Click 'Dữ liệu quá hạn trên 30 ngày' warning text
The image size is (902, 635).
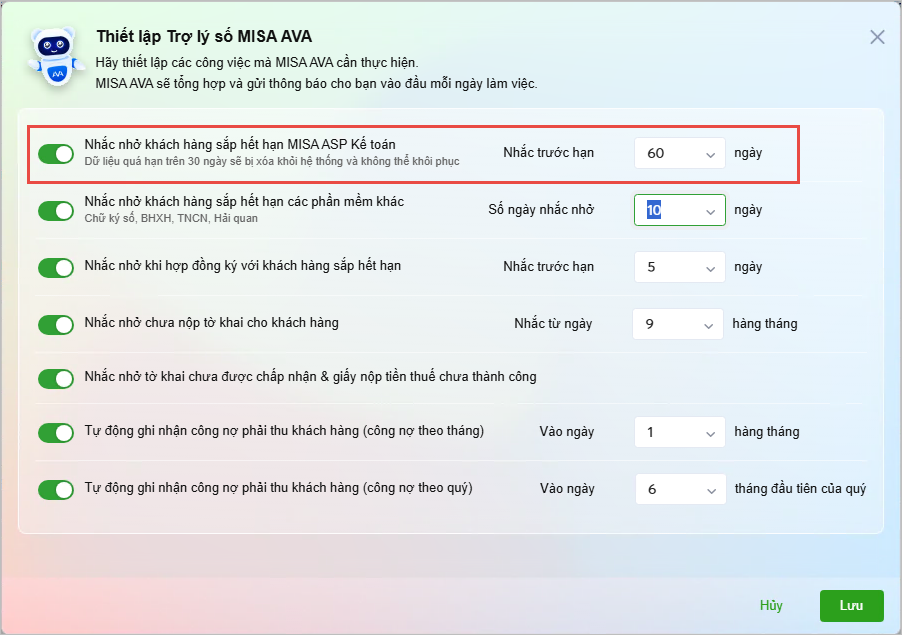coord(272,162)
